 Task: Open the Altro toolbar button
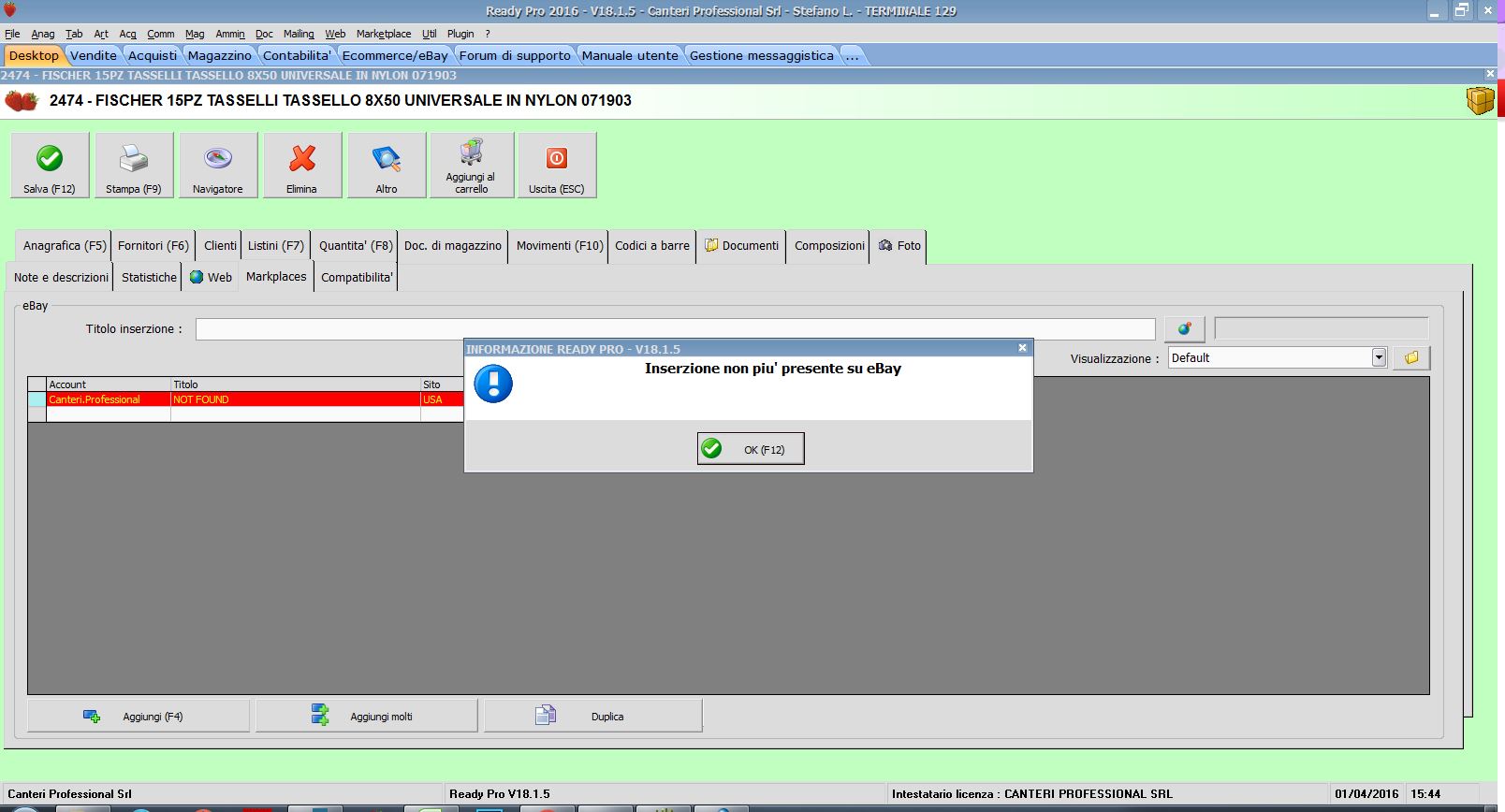click(387, 166)
